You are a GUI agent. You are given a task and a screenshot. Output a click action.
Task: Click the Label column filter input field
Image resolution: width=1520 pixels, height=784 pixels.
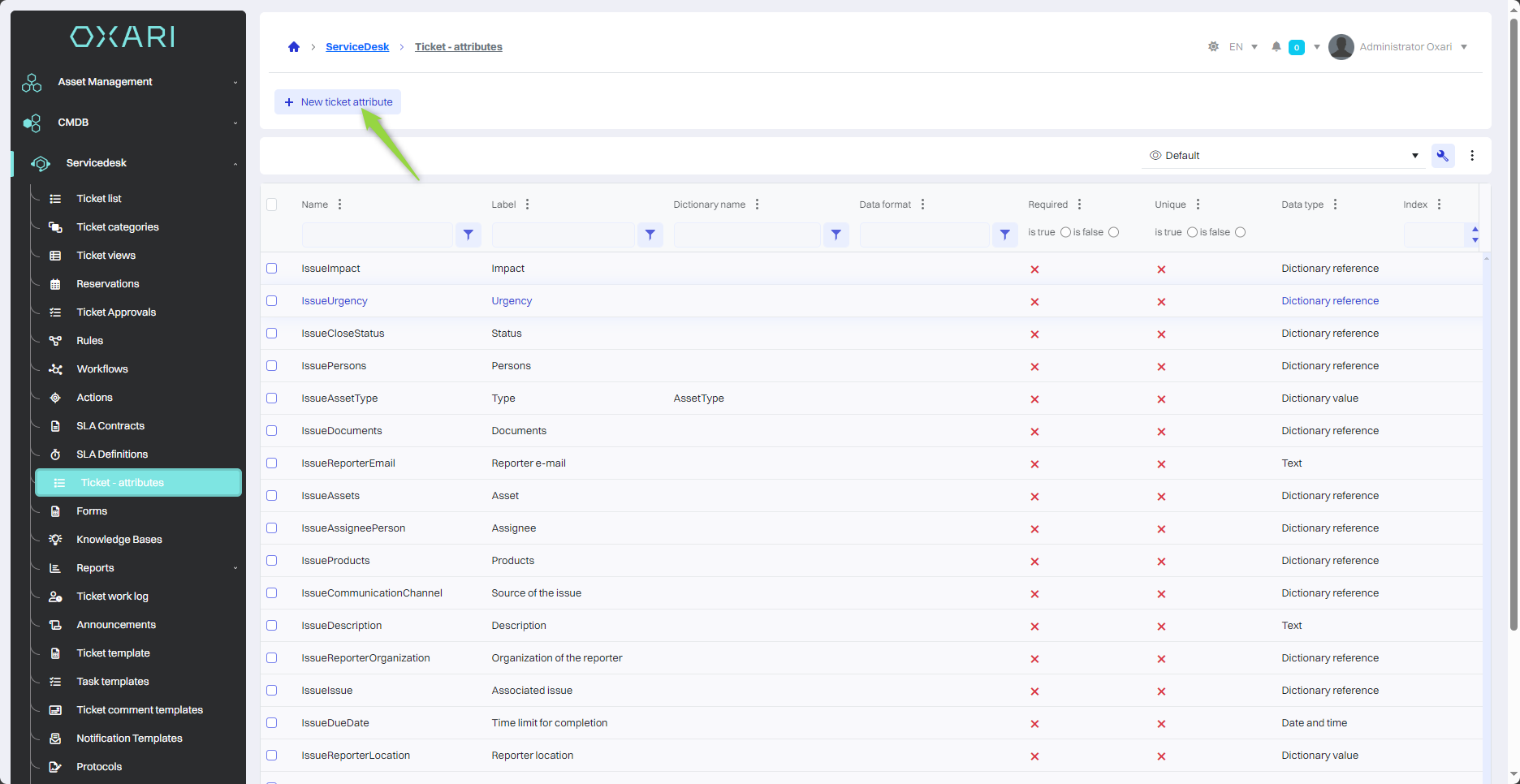[x=563, y=235]
